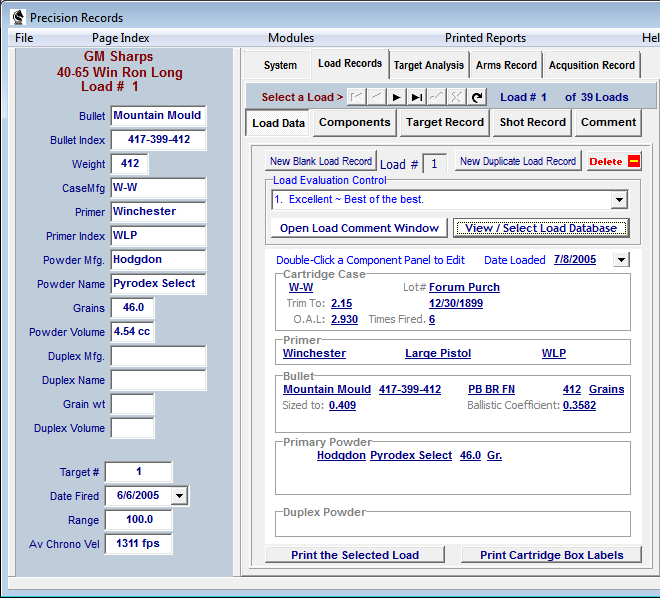This screenshot has width=660, height=598.
Task: Click the empty Grain wt field
Action: pyautogui.click(x=133, y=404)
